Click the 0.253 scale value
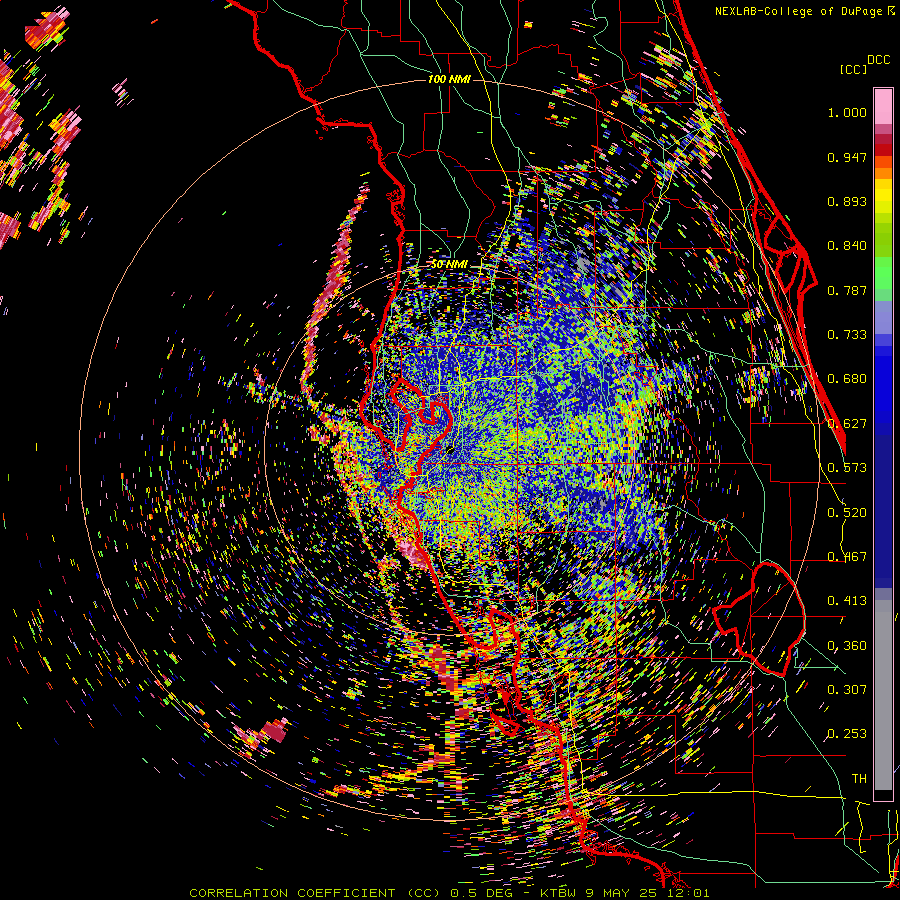 tap(847, 734)
